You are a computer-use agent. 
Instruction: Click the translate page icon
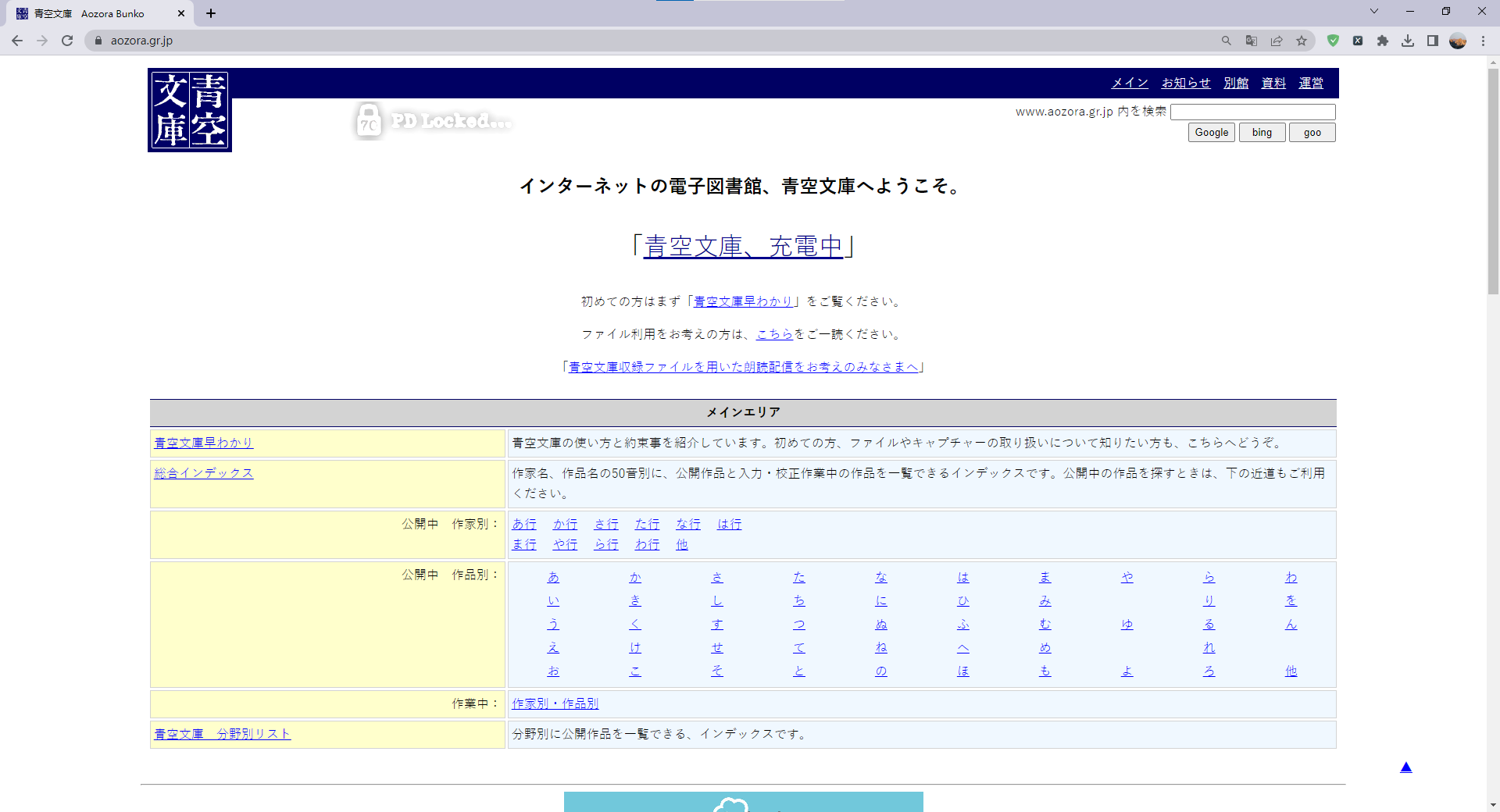(x=1252, y=41)
